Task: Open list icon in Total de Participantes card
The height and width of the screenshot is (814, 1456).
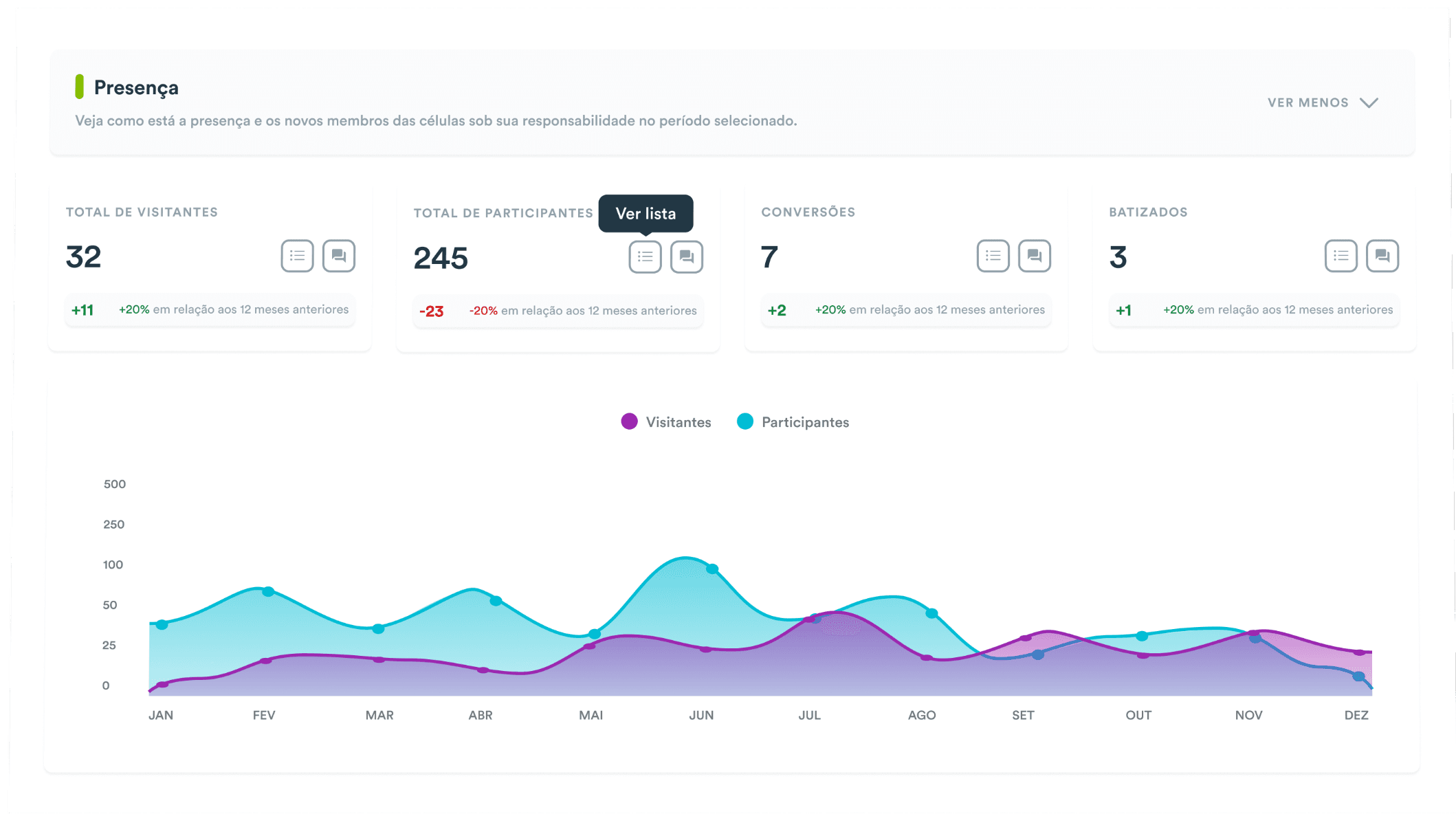Action: [x=645, y=256]
